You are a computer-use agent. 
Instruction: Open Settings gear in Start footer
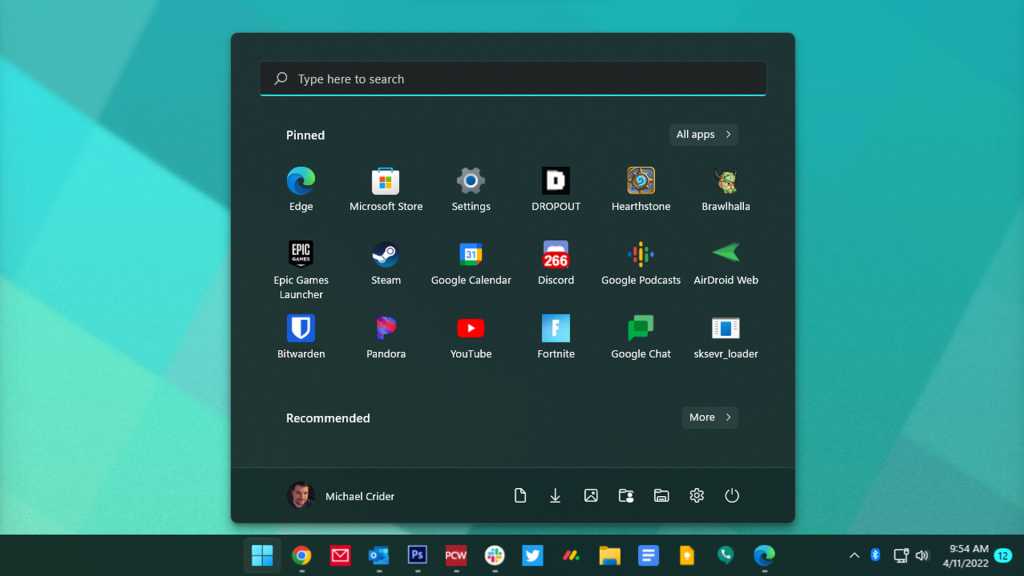pyautogui.click(x=696, y=496)
